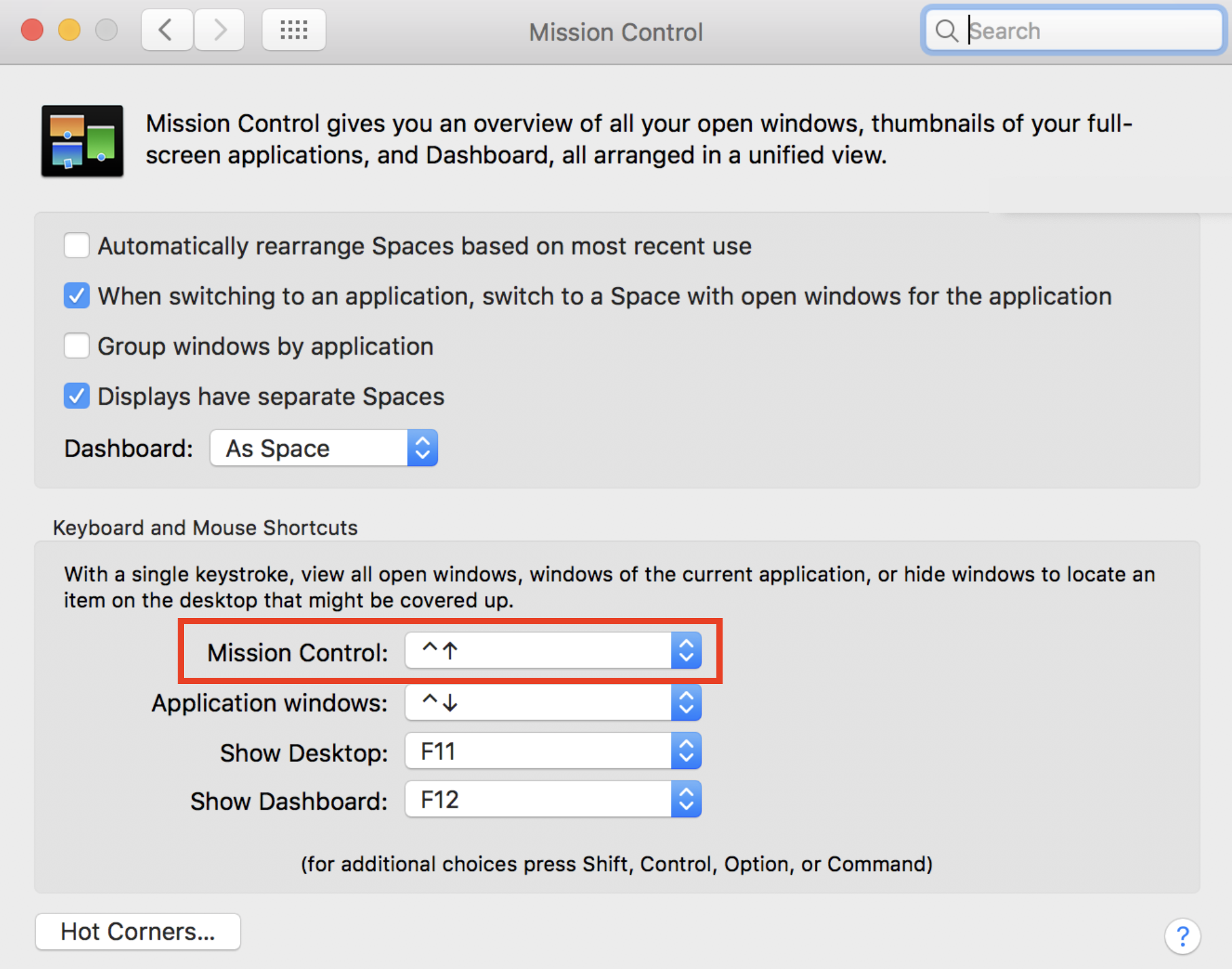Uncheck switch to Space with open windows
The height and width of the screenshot is (969, 1232).
[77, 296]
